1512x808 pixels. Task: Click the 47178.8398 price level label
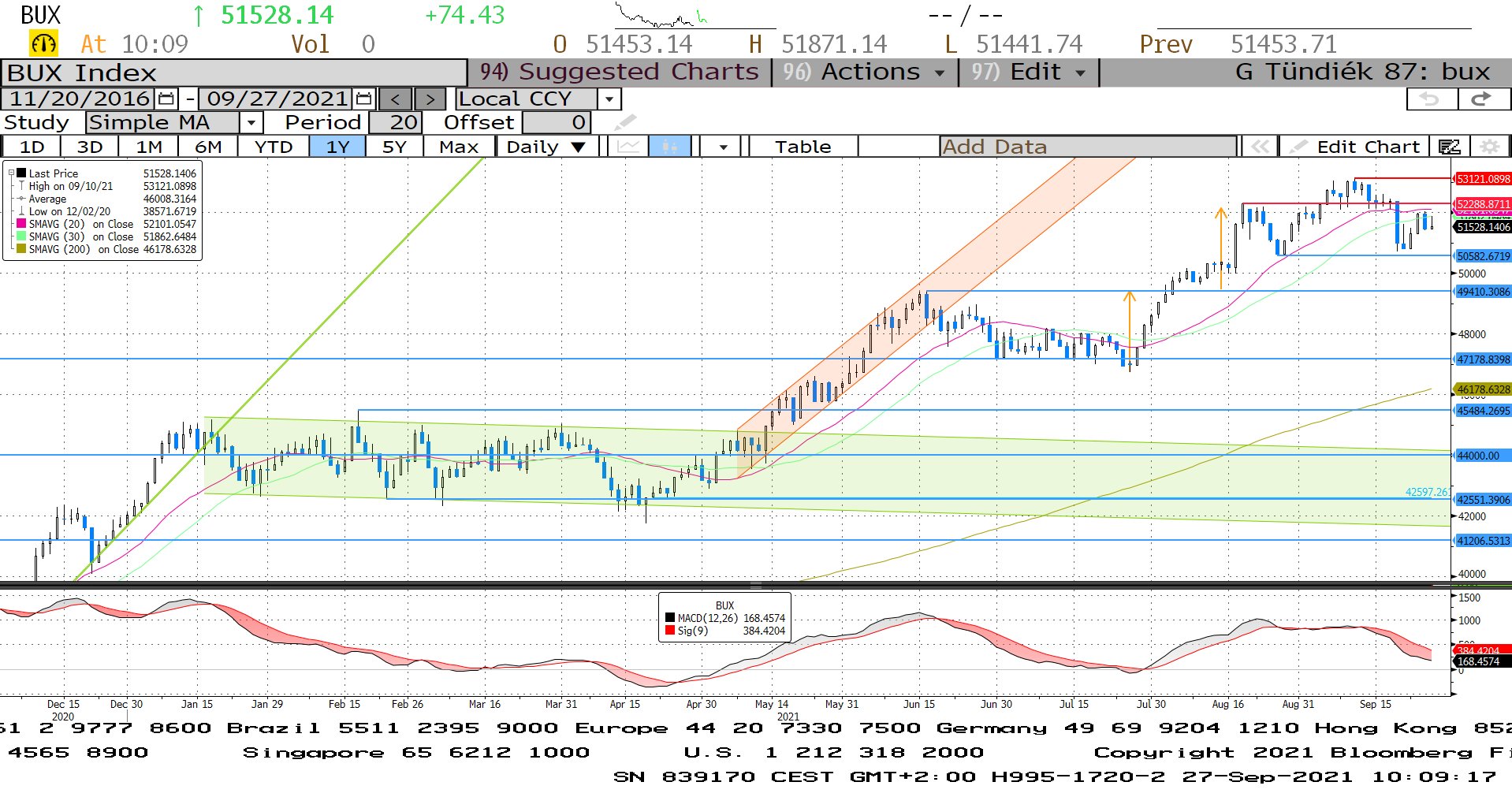pyautogui.click(x=1482, y=359)
